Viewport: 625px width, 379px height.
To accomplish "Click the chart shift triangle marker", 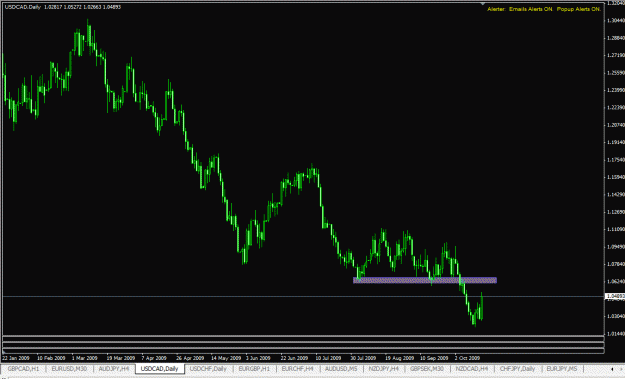I will pyautogui.click(x=482, y=4).
